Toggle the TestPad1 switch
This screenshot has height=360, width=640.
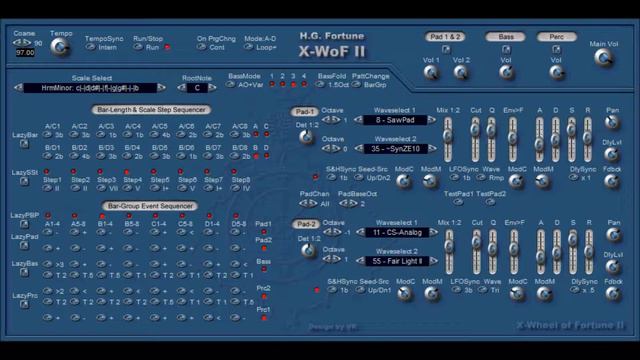(x=458, y=202)
